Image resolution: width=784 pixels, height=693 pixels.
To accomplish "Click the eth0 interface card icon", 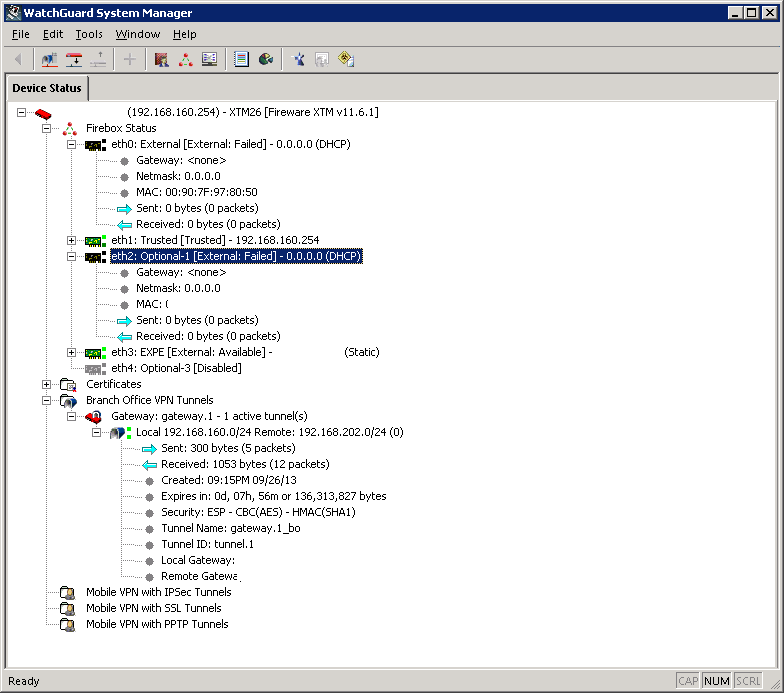I will [95, 145].
